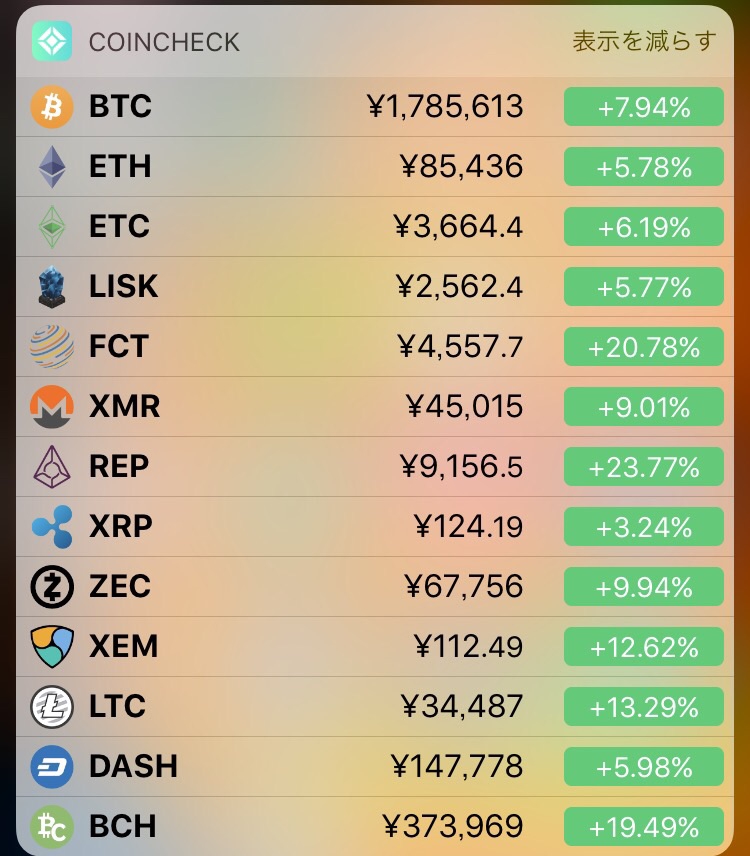Screen dimensions: 750x856
Task: Tap the orange Bitcoin BTC coin icon
Action: (x=52, y=106)
